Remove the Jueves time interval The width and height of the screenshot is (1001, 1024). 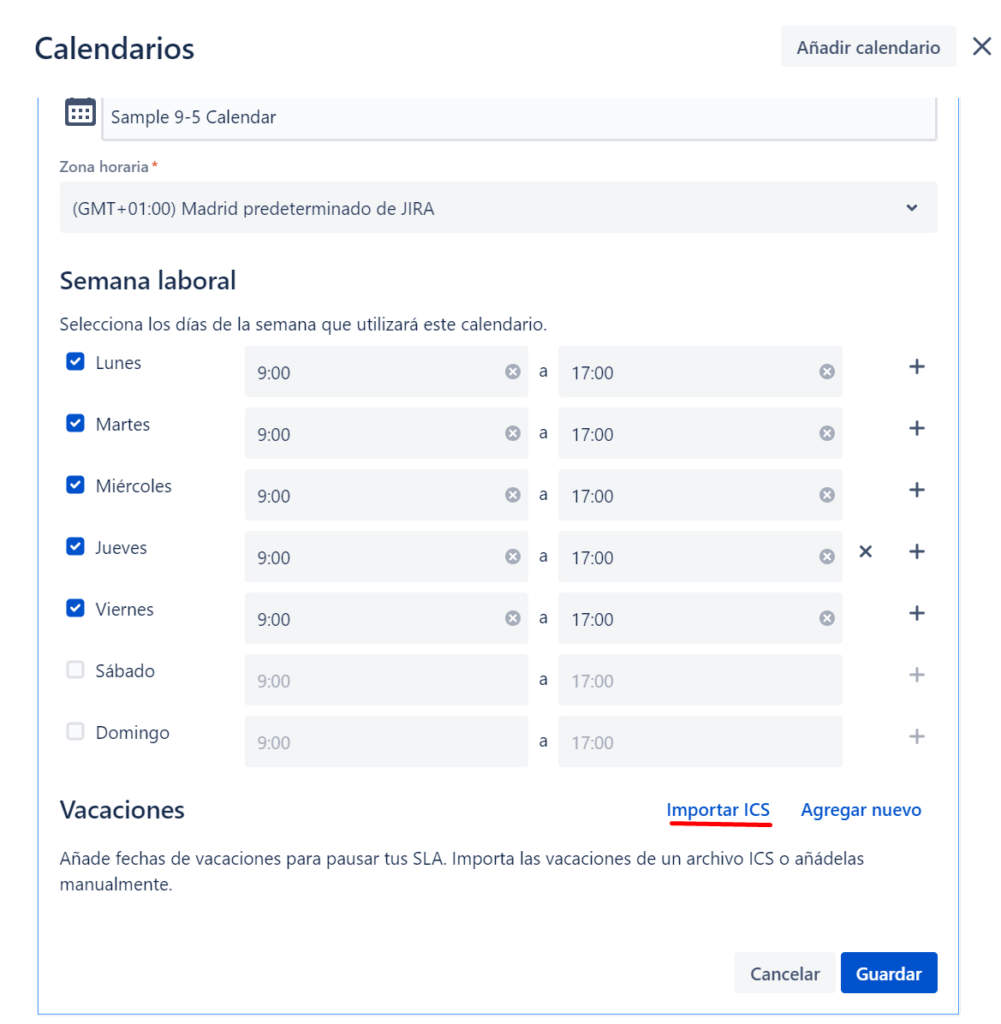pyautogui.click(x=865, y=551)
